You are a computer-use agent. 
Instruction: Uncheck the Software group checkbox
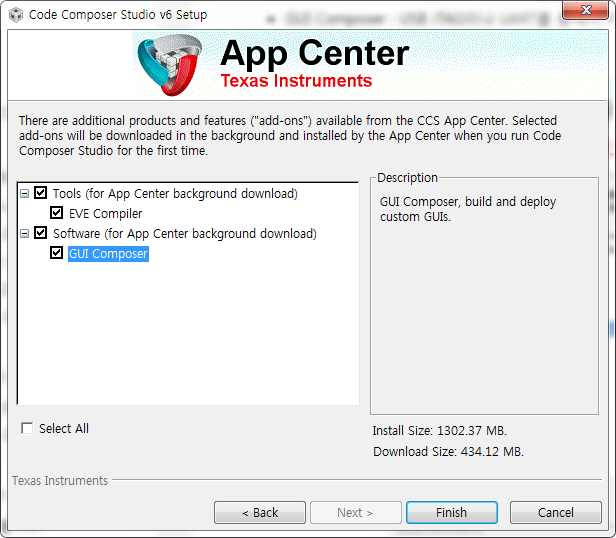[x=40, y=233]
